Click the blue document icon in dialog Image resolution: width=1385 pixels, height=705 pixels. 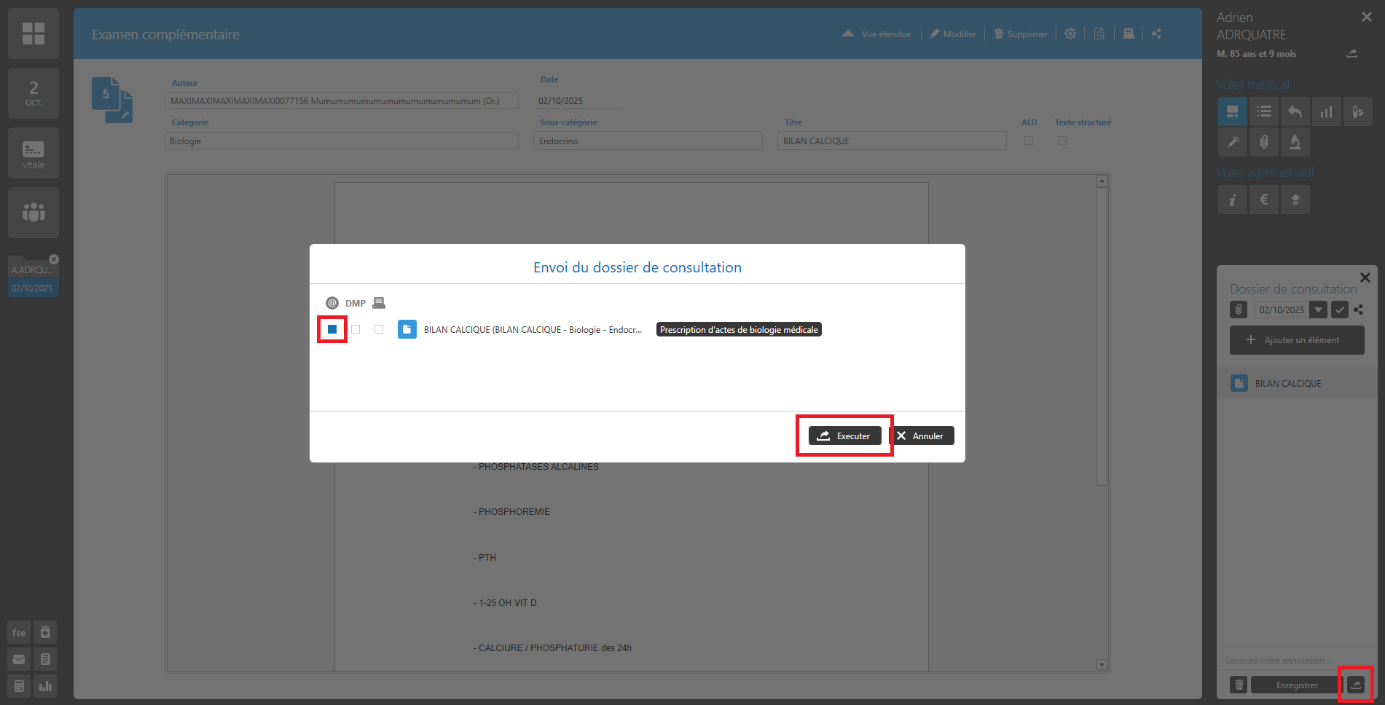[407, 329]
